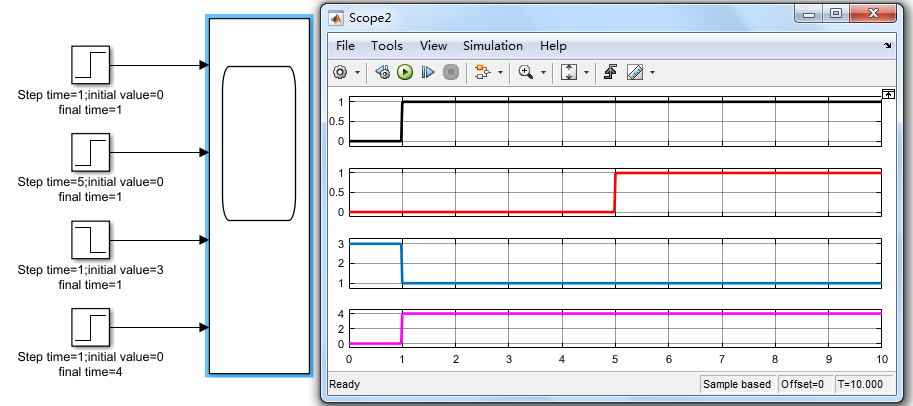Expand the axes scaling dropdown arrow
913x406 pixels.
pyautogui.click(x=586, y=73)
